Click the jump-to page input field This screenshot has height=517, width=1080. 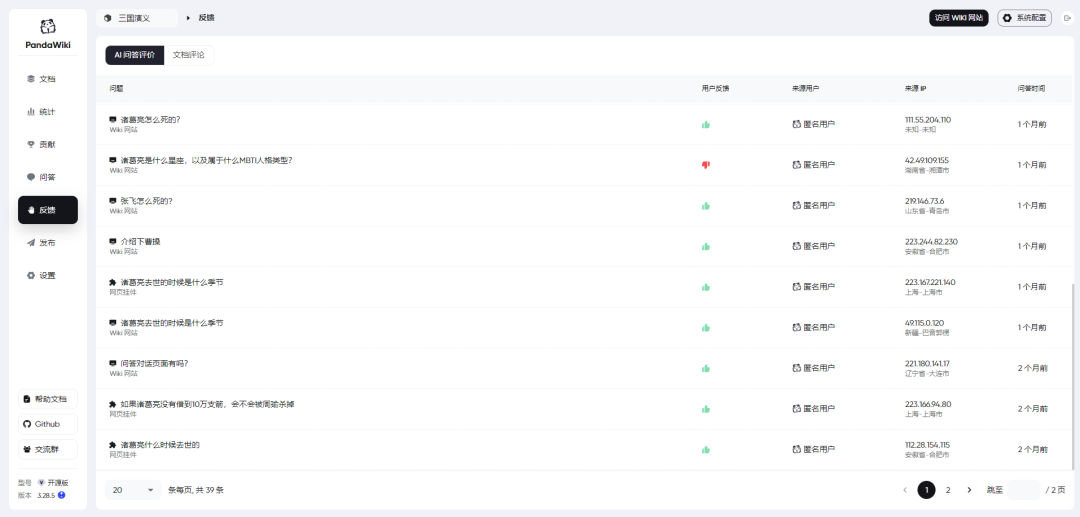[1024, 490]
